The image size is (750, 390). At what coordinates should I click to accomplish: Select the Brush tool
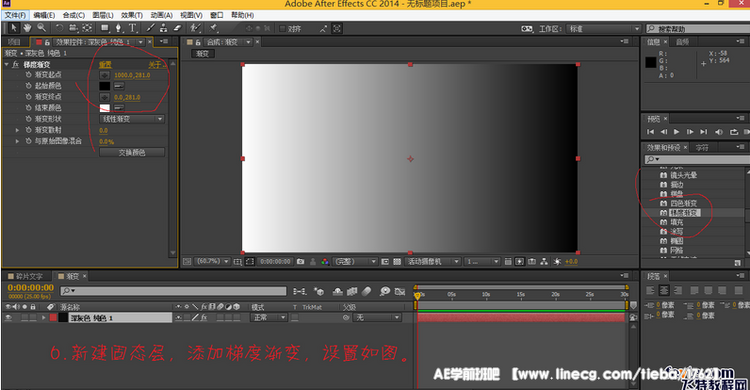point(150,28)
